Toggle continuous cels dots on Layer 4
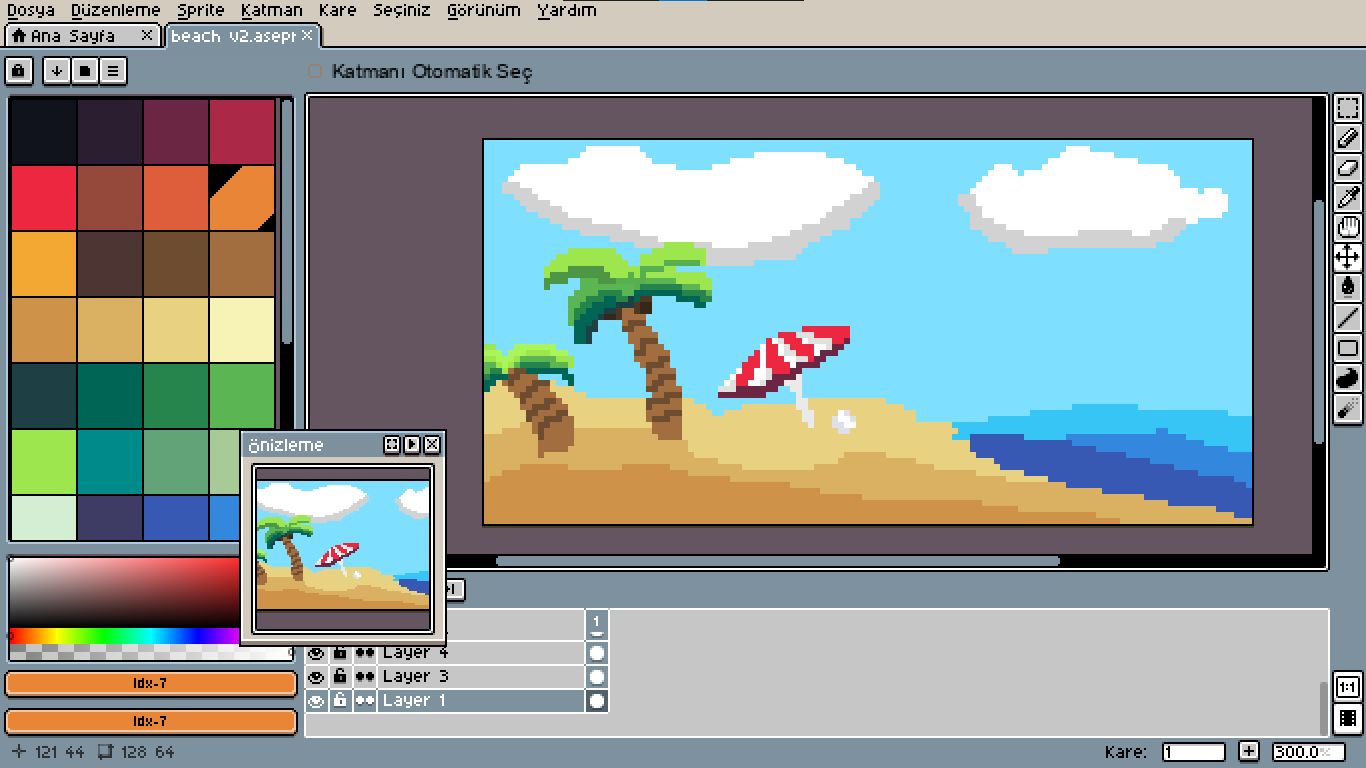Viewport: 1366px width, 768px height. click(x=364, y=653)
